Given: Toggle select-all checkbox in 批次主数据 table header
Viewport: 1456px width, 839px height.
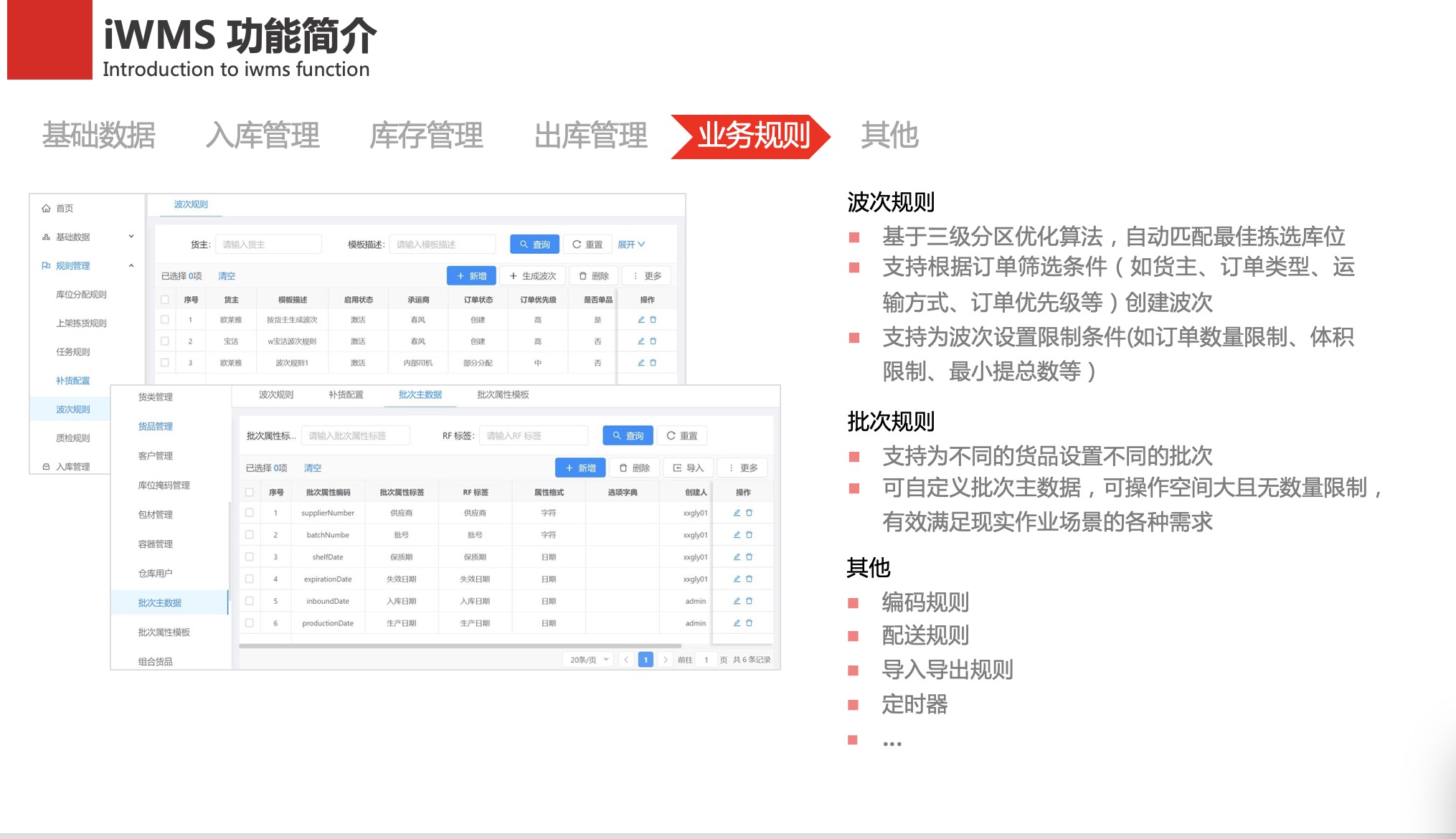Looking at the screenshot, I should (x=250, y=493).
